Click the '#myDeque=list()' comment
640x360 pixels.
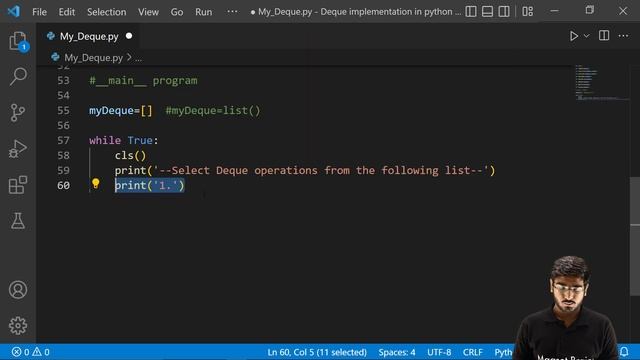click(x=213, y=111)
